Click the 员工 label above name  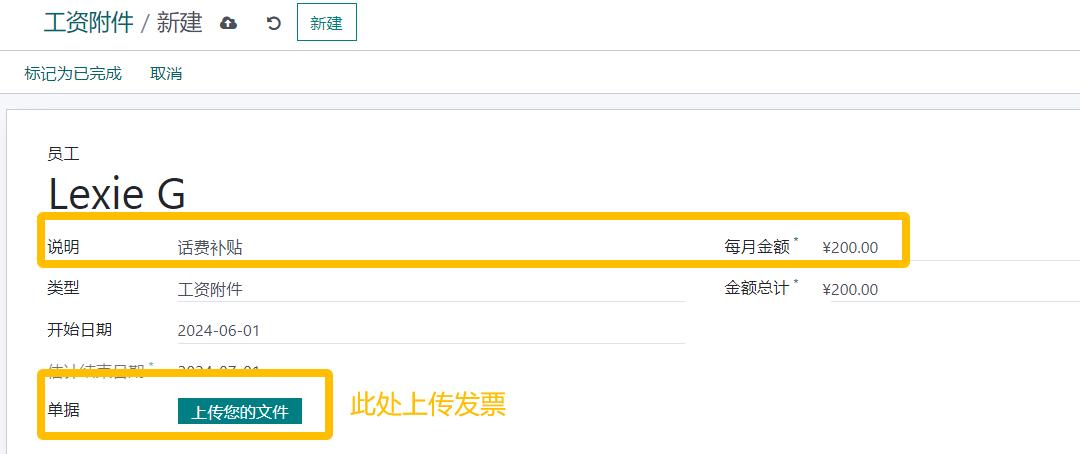click(63, 154)
